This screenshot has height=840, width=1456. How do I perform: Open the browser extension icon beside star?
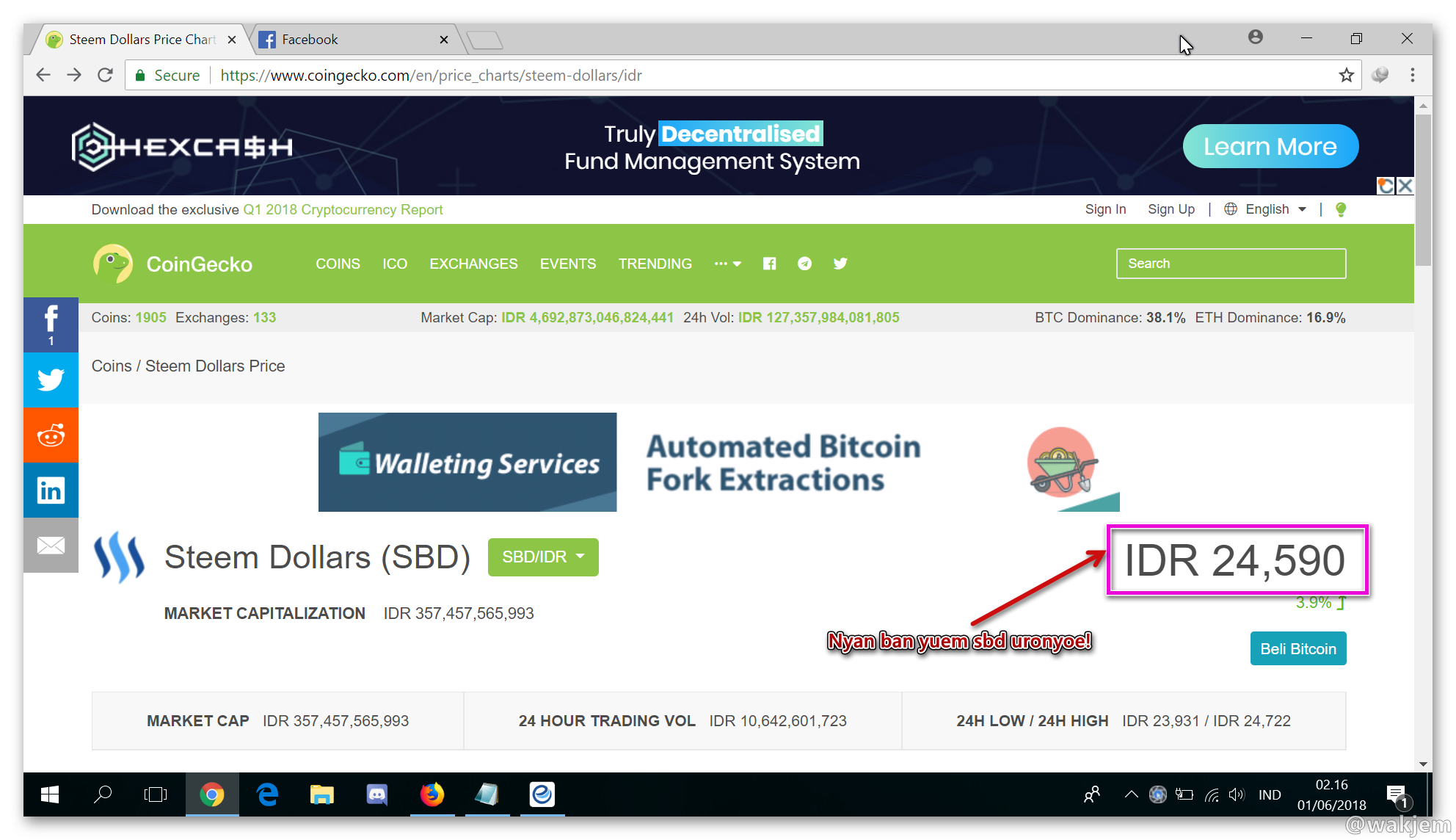1380,75
